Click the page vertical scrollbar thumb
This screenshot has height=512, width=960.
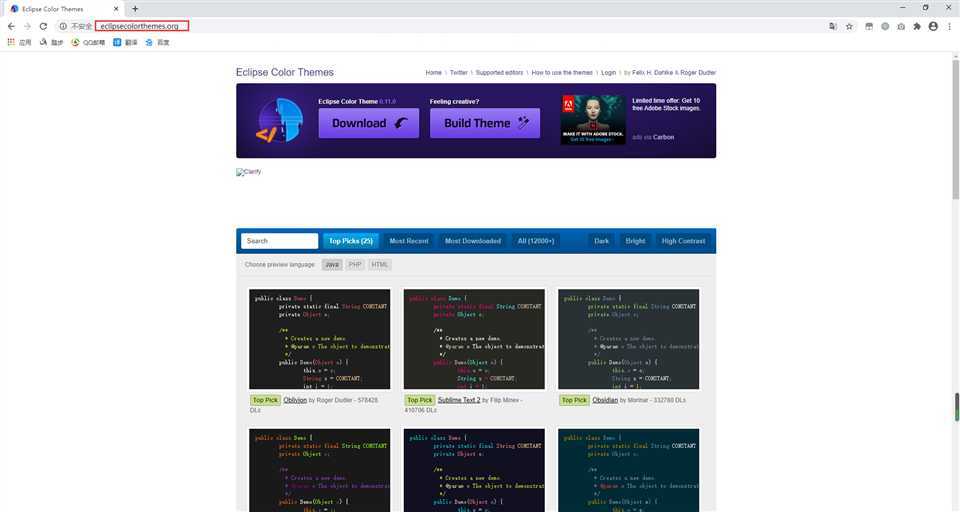(956, 129)
